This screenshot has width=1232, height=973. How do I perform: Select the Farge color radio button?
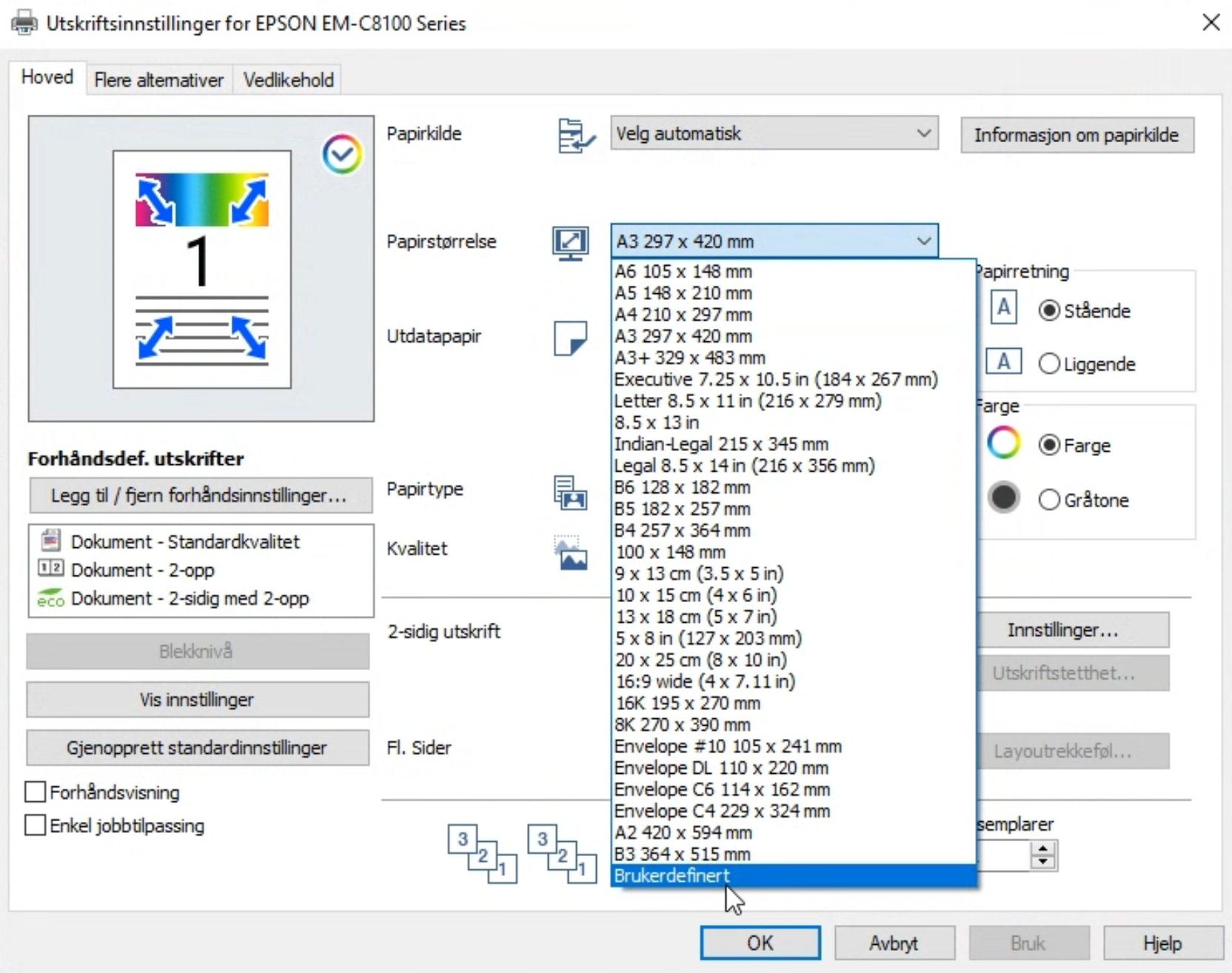click(1049, 445)
